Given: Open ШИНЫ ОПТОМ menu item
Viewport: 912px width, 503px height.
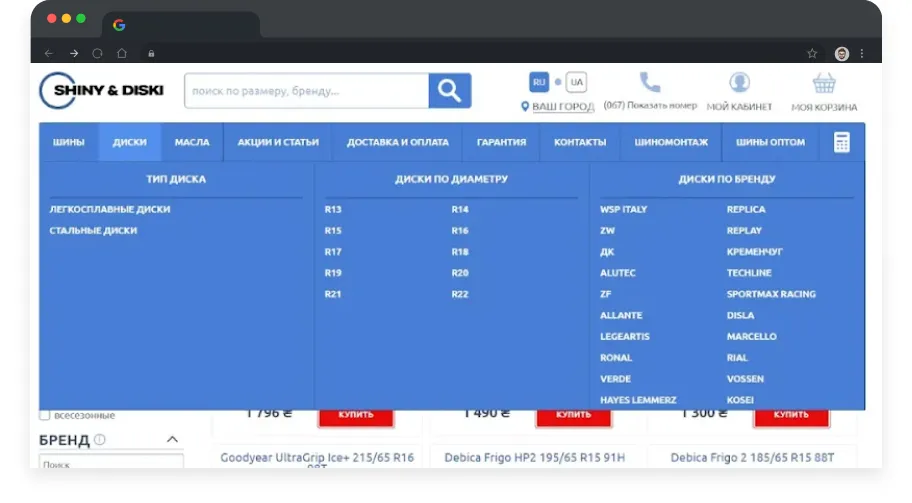Looking at the screenshot, I should point(771,142).
